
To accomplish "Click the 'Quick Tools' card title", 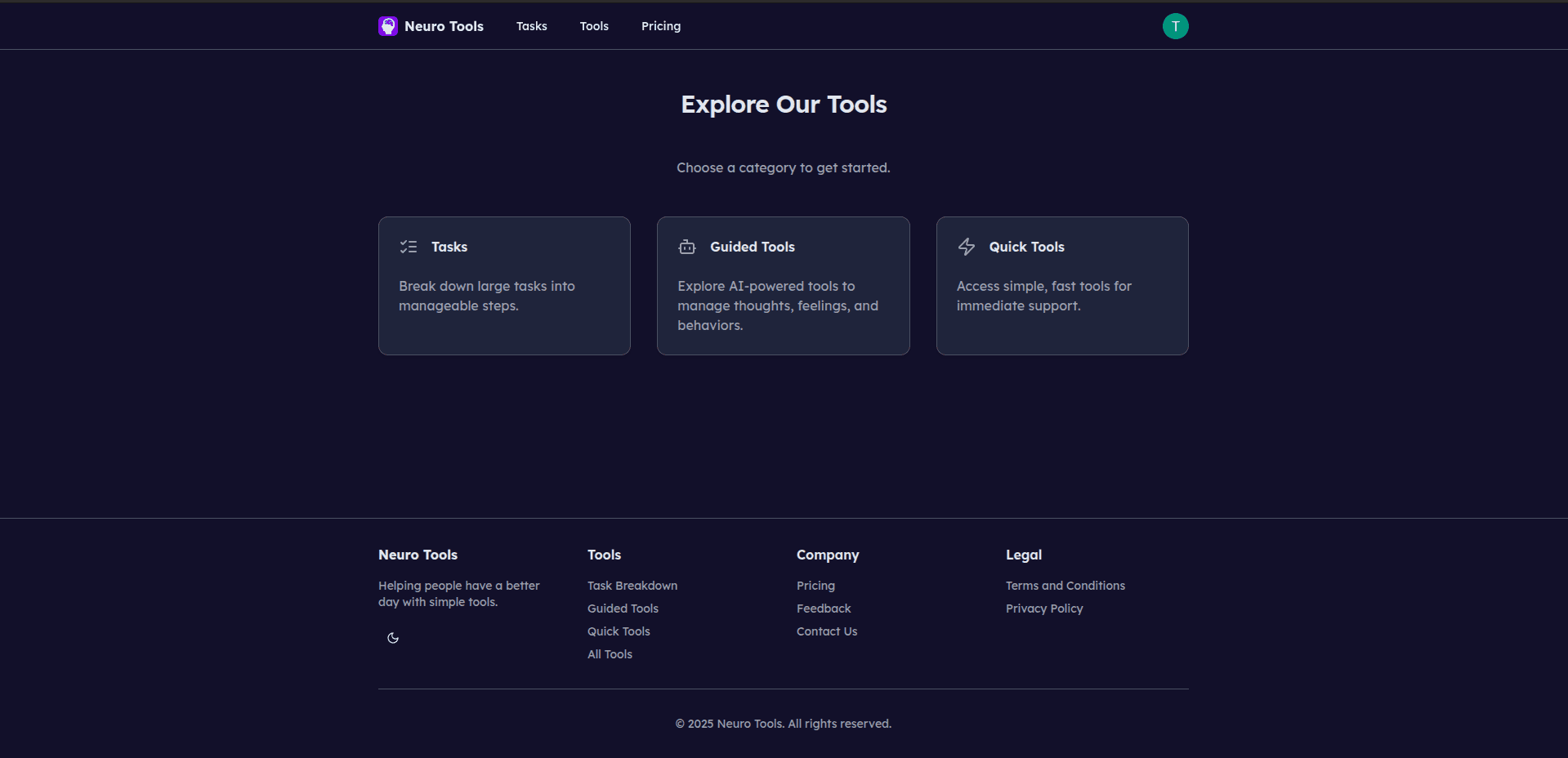I will click(1027, 247).
